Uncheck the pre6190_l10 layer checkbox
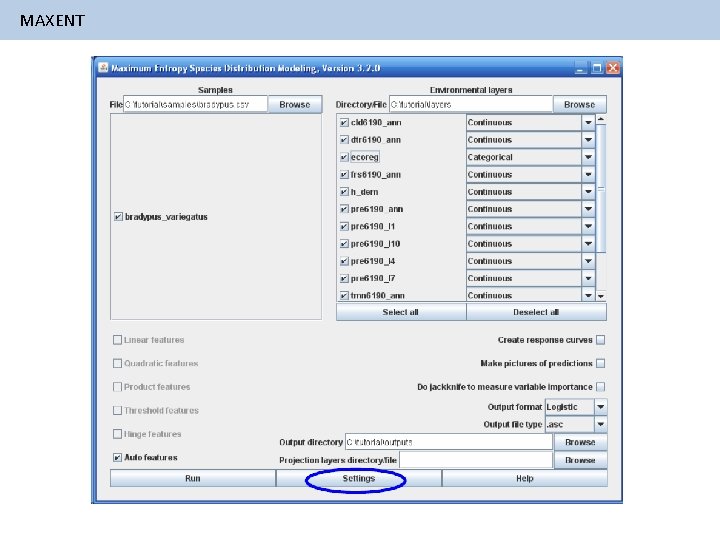The height and width of the screenshot is (540, 720). tap(344, 244)
